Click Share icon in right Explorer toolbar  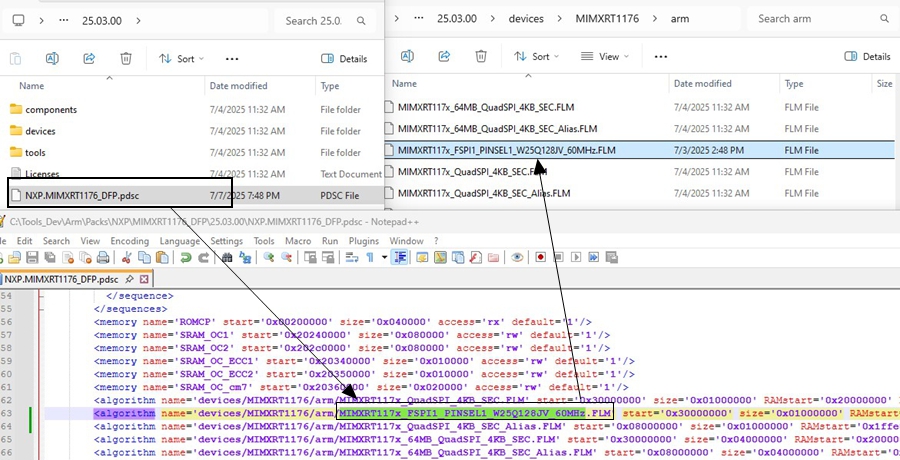click(x=444, y=56)
